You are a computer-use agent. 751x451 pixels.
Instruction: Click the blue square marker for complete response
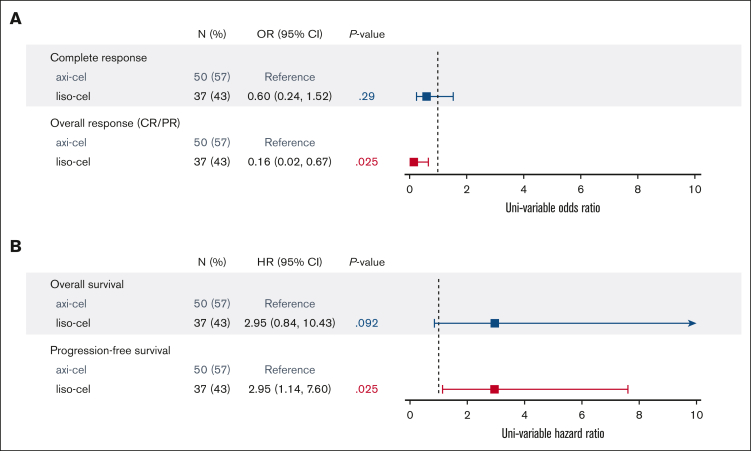click(427, 96)
